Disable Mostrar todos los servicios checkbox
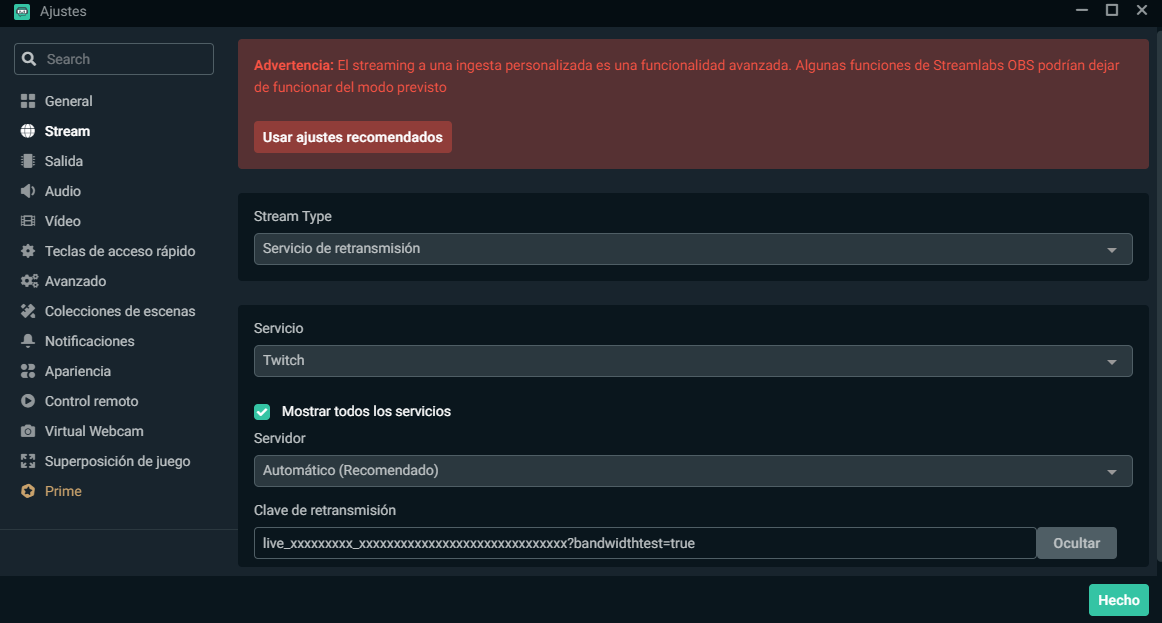The image size is (1162, 623). pos(261,411)
